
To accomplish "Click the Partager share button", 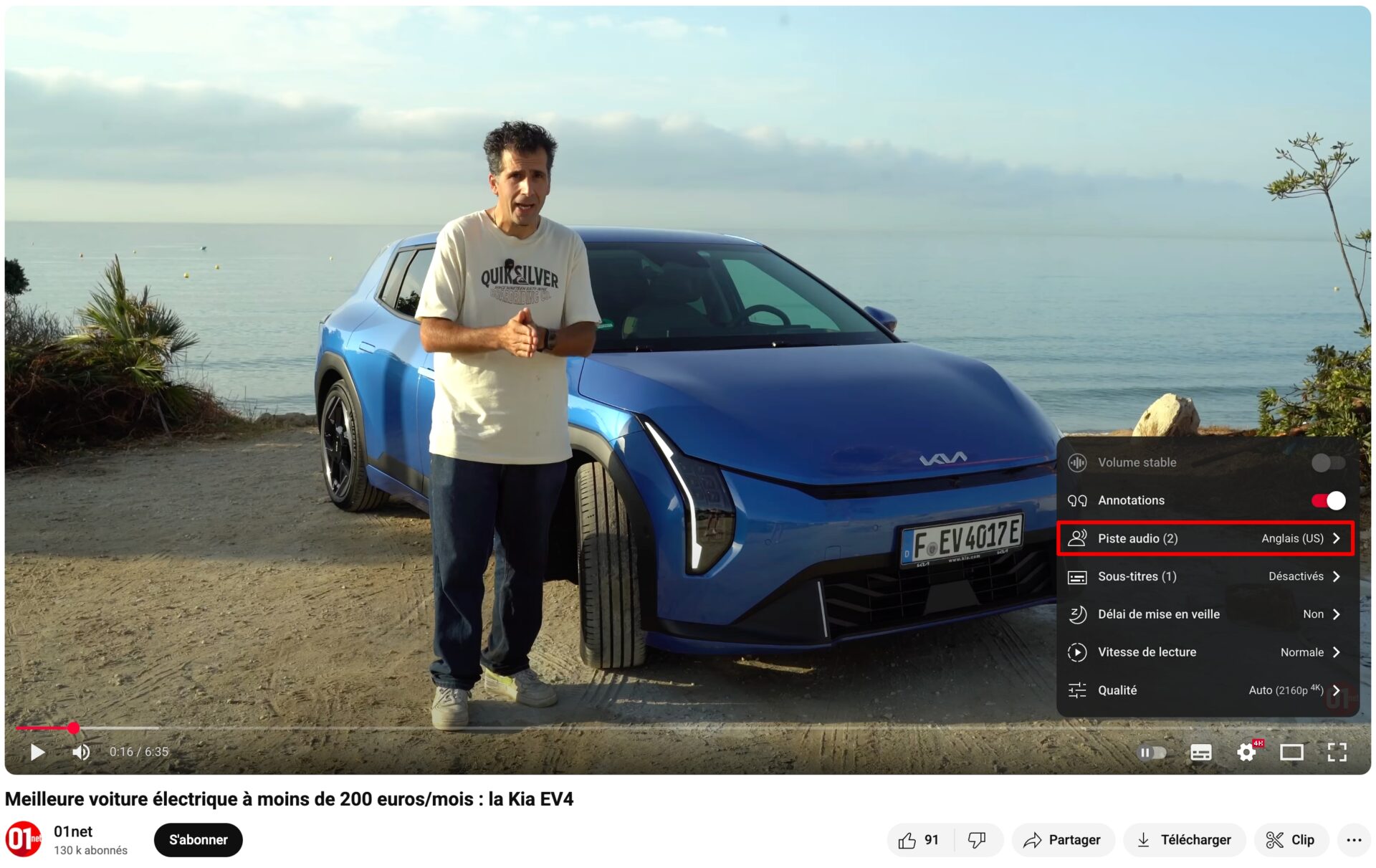I will tap(1062, 840).
